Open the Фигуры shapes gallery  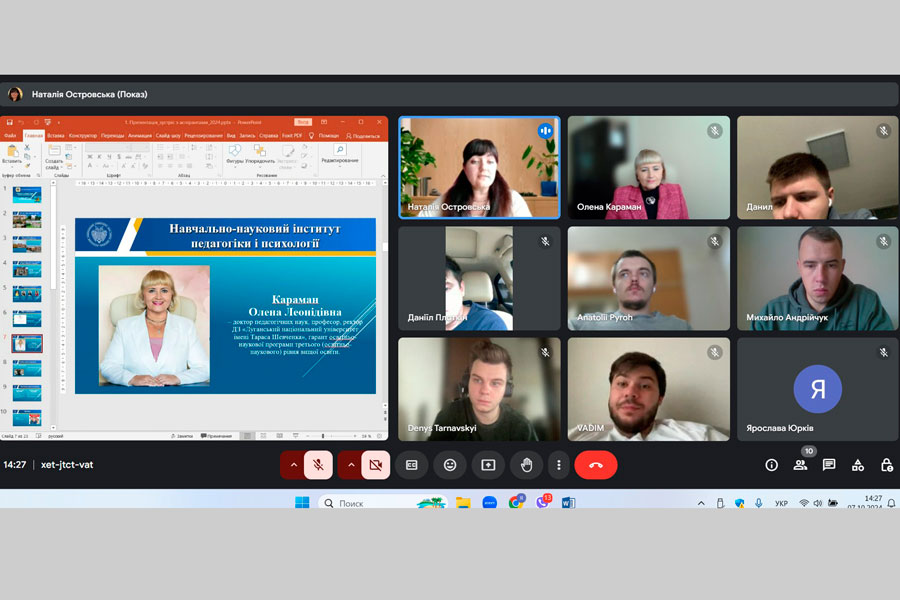[x=235, y=154]
